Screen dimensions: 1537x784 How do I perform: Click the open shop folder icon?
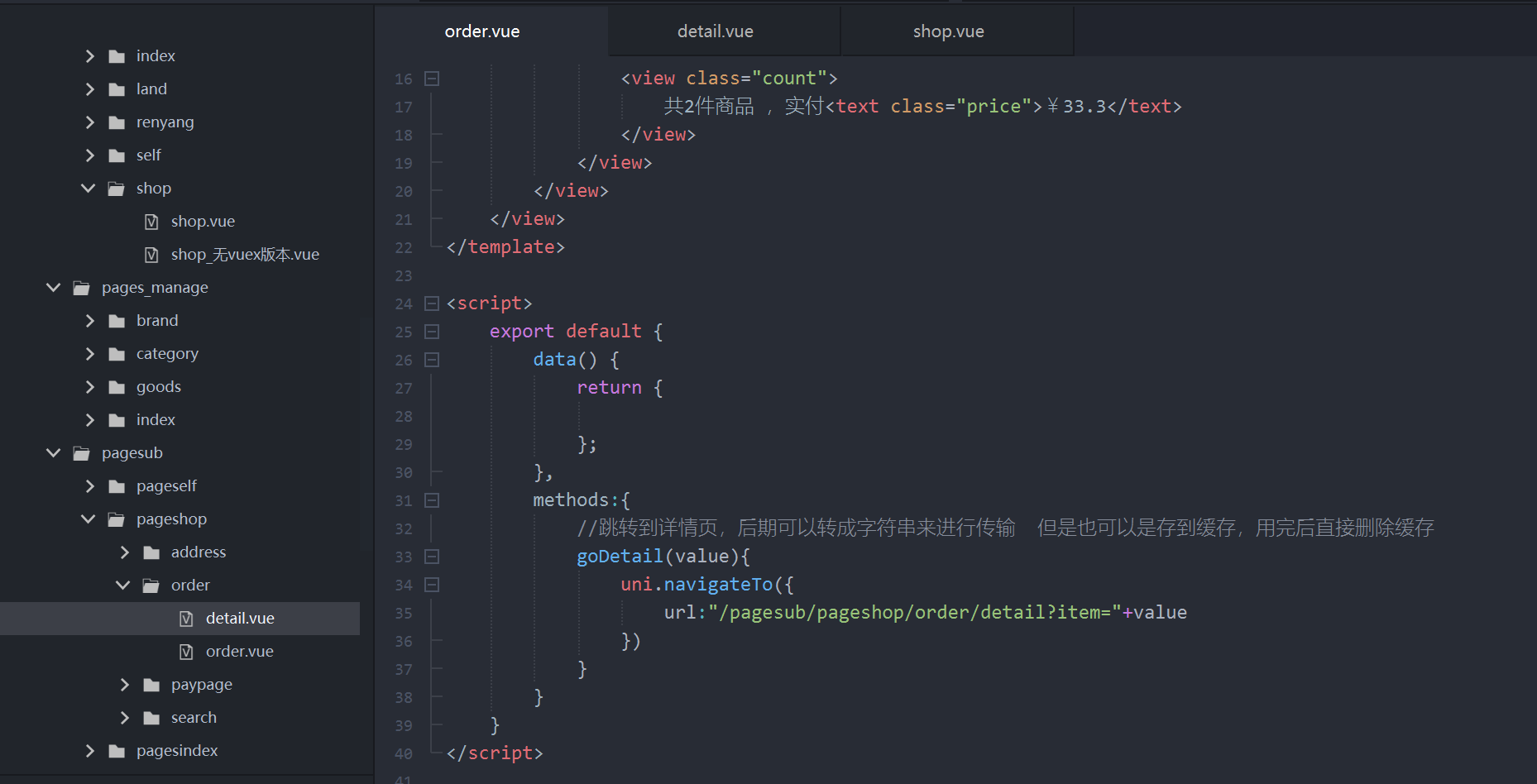117,189
